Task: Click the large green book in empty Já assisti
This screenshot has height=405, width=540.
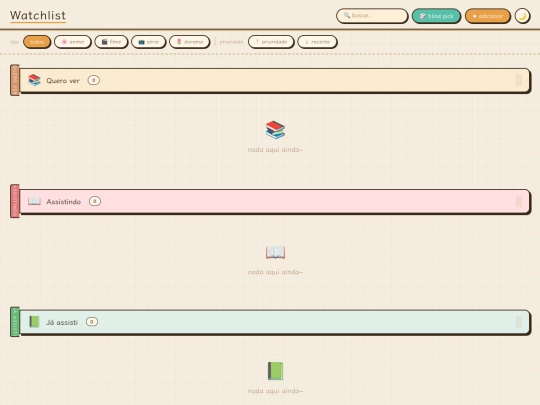Action: (x=275, y=371)
